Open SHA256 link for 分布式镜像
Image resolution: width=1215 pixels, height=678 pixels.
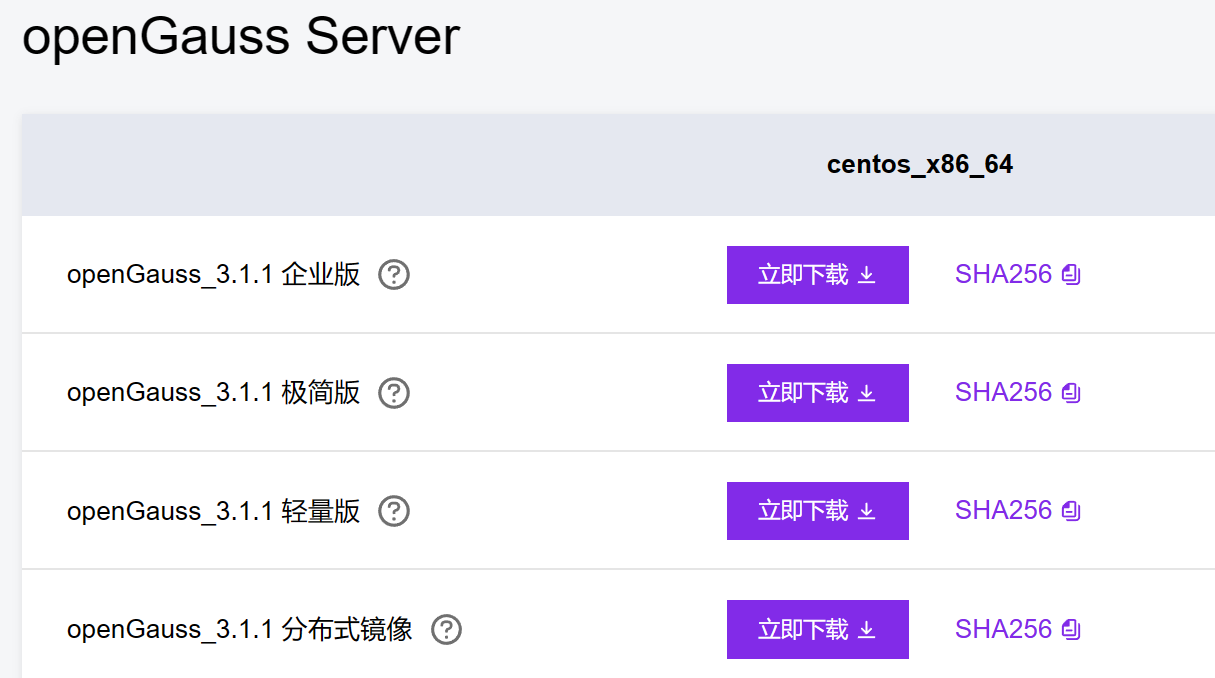coord(1003,628)
